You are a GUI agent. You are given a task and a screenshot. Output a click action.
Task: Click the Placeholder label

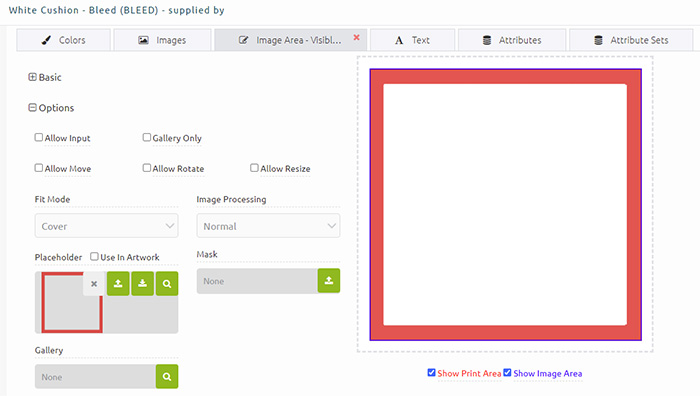pos(58,257)
